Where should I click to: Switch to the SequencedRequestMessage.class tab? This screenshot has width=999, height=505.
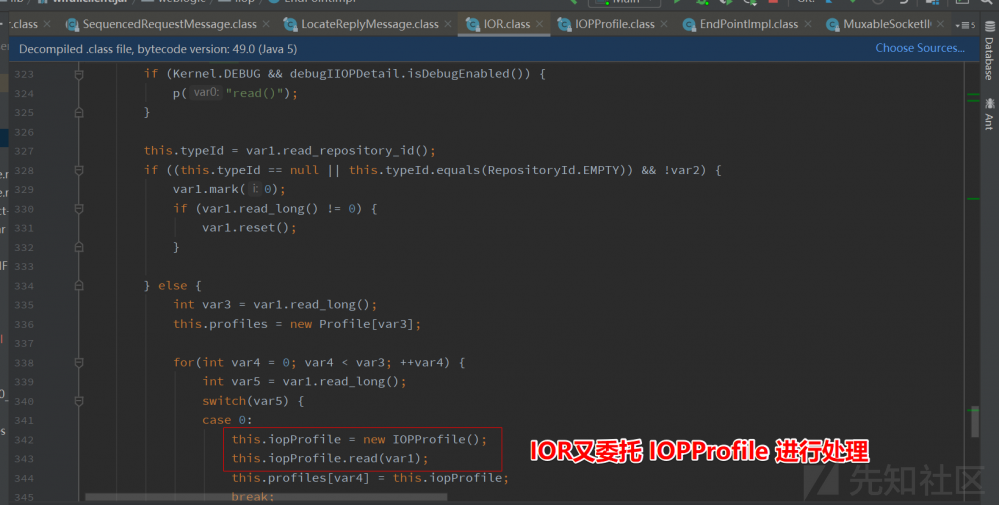[x=169, y=24]
